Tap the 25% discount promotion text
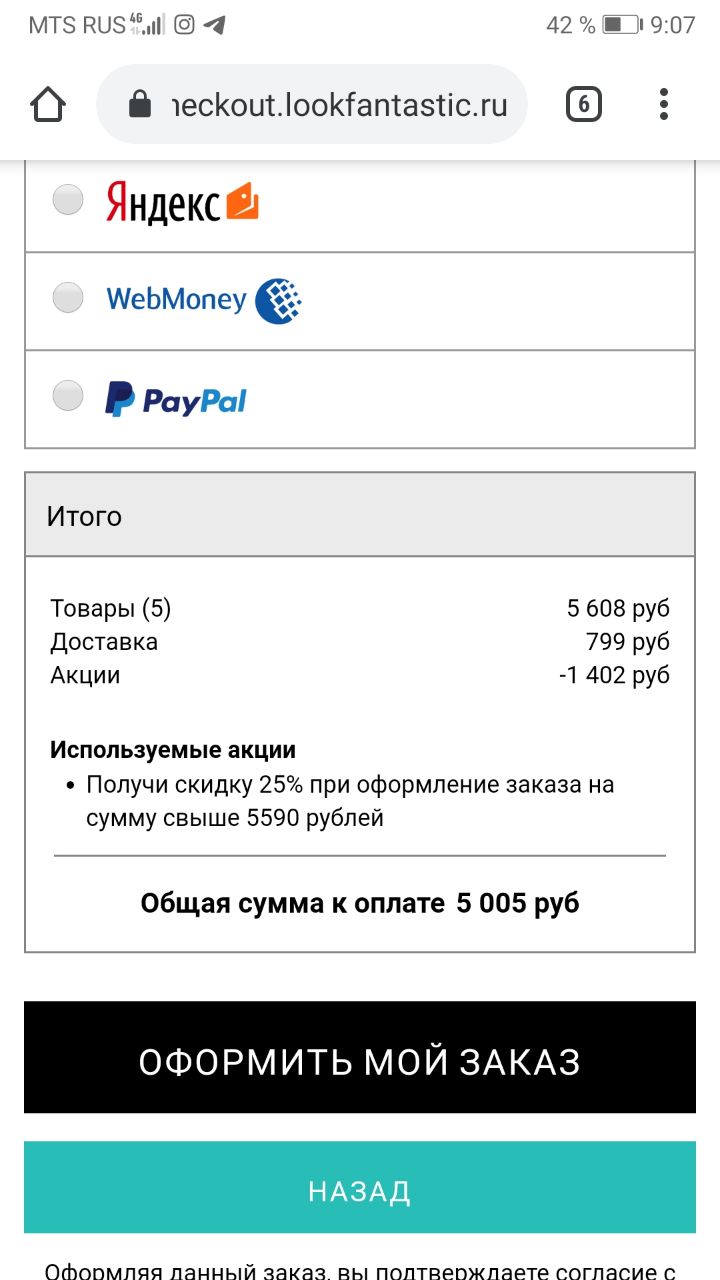 [350, 801]
